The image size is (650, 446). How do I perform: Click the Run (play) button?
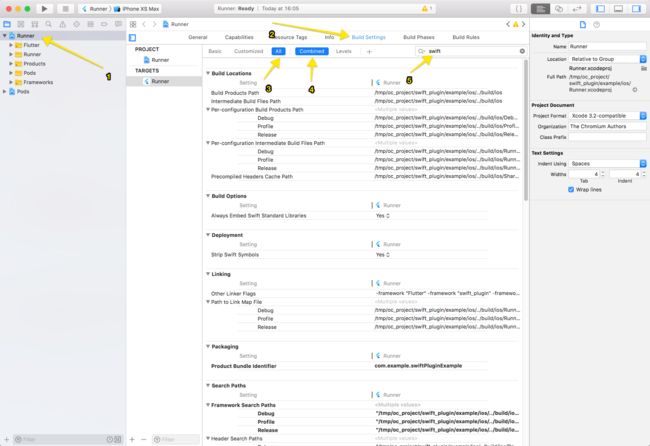[x=44, y=8]
